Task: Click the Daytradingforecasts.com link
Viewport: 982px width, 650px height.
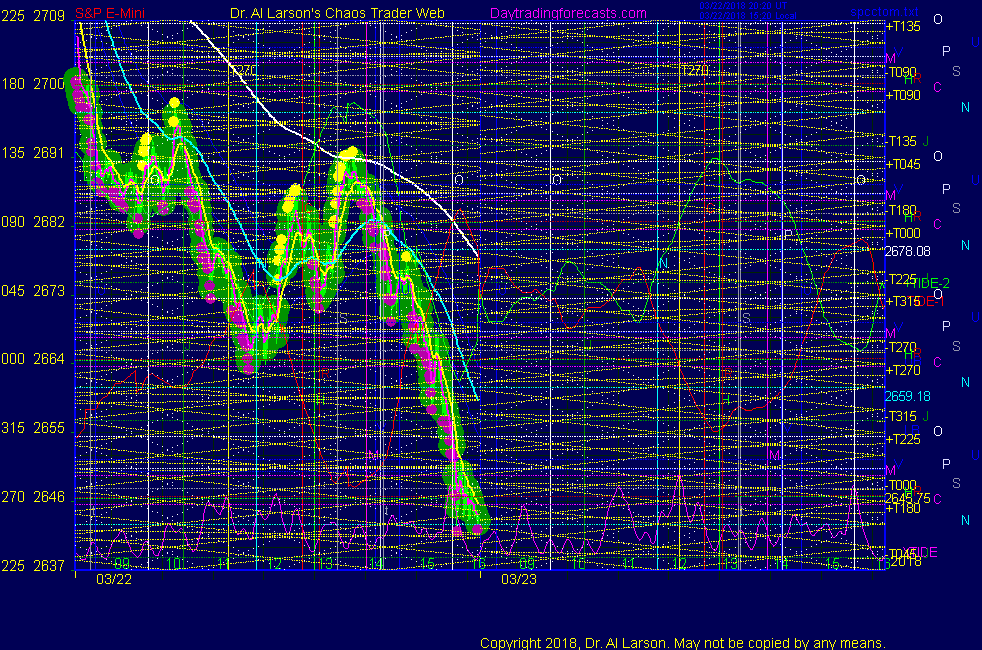Action: pos(567,13)
